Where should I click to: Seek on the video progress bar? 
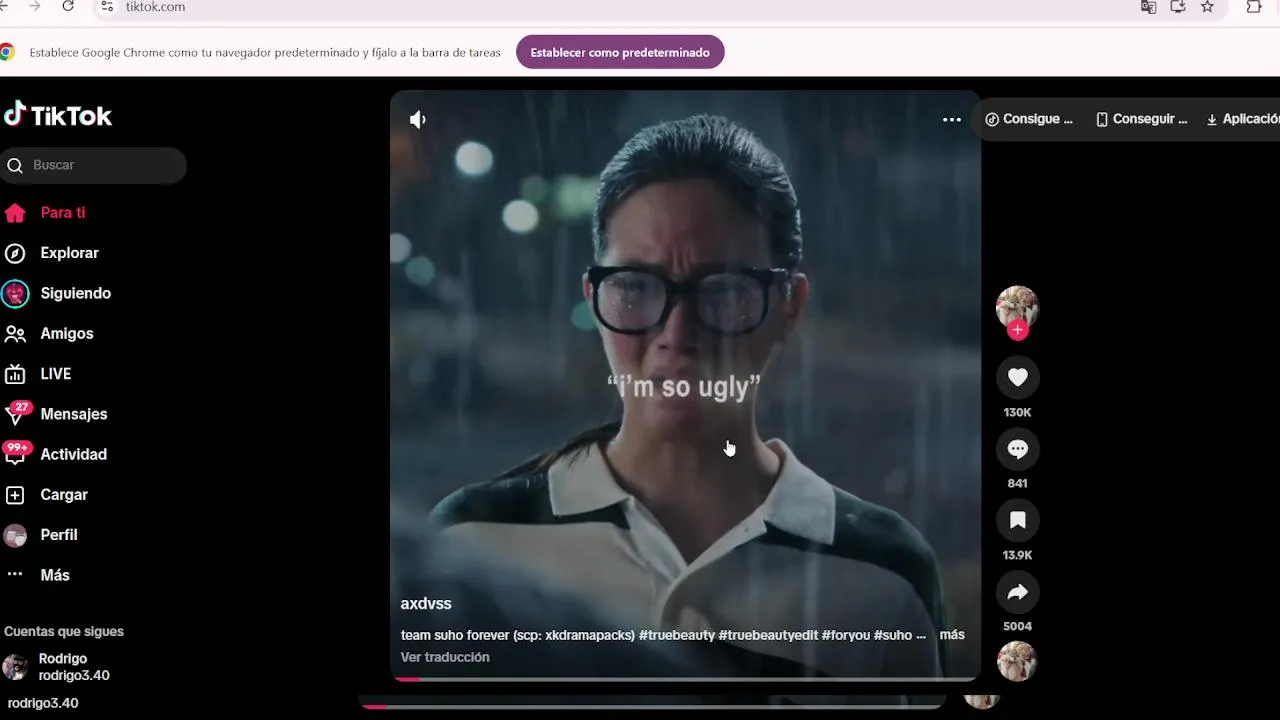coord(685,679)
